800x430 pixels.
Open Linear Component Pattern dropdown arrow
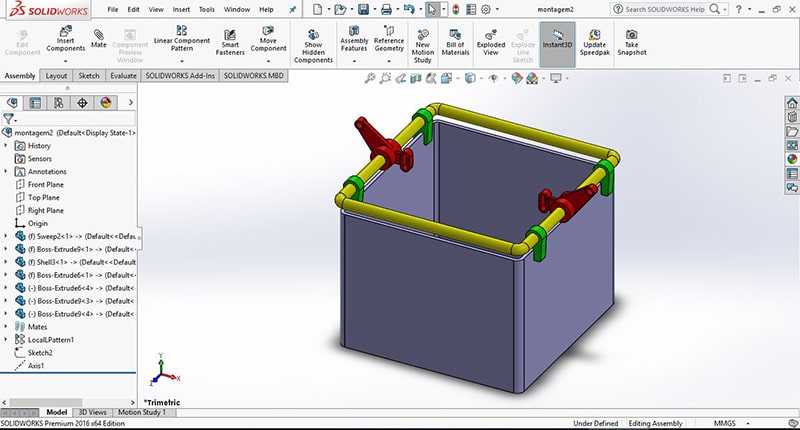[182, 61]
